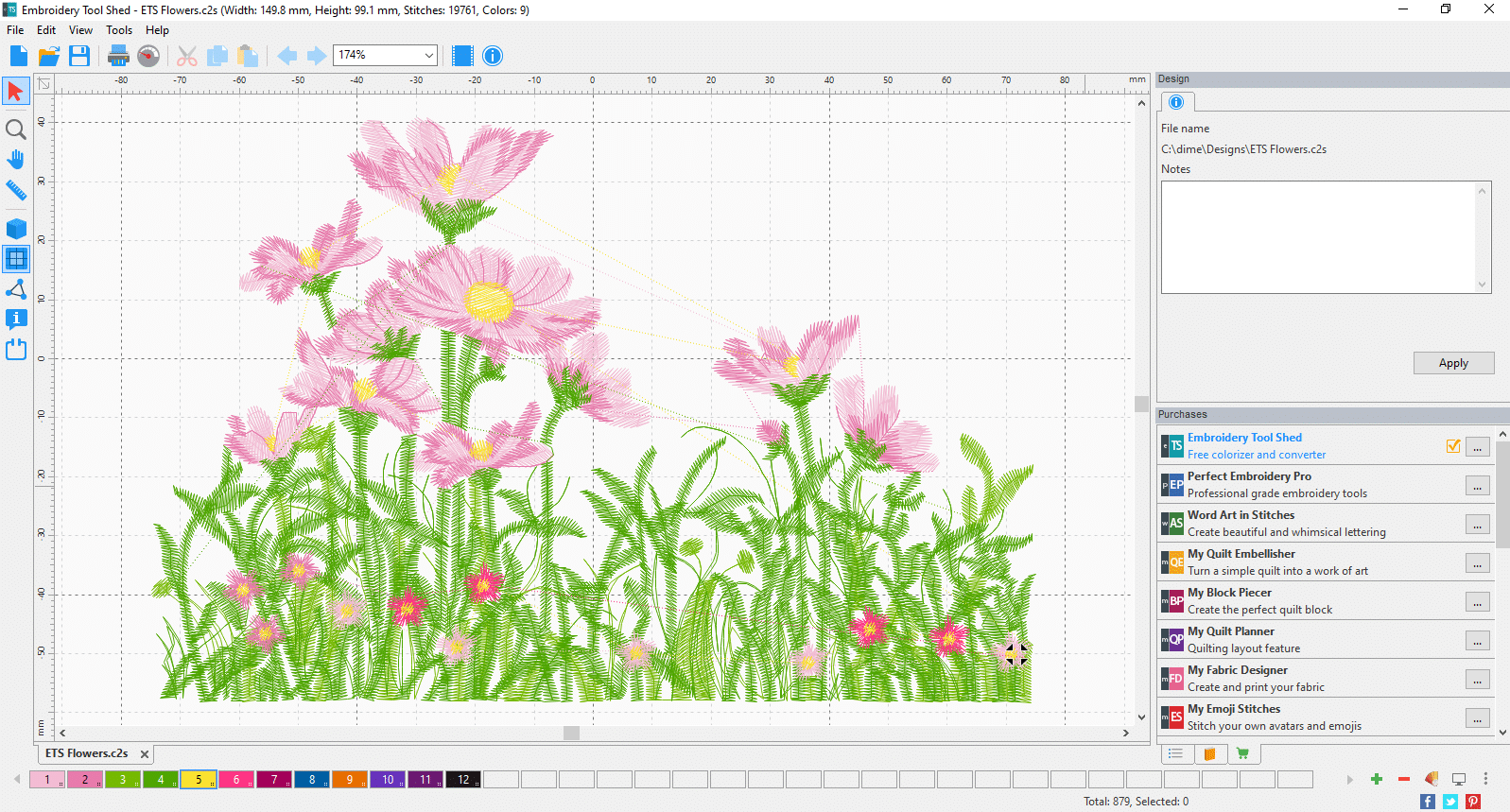This screenshot has width=1510, height=812.
Task: Toggle the 3D view cube button
Action: pyautogui.click(x=16, y=229)
